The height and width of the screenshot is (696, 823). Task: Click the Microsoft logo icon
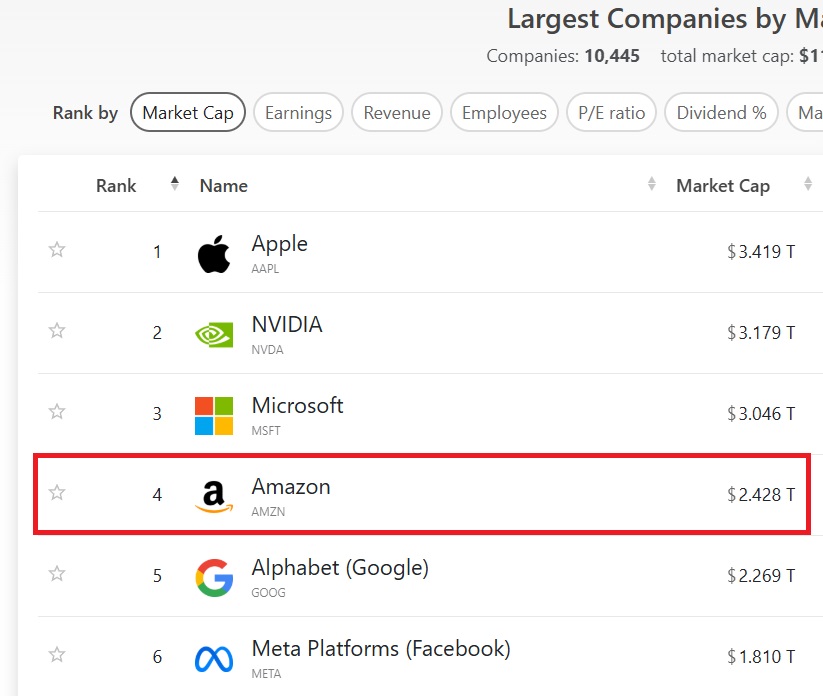(x=213, y=415)
